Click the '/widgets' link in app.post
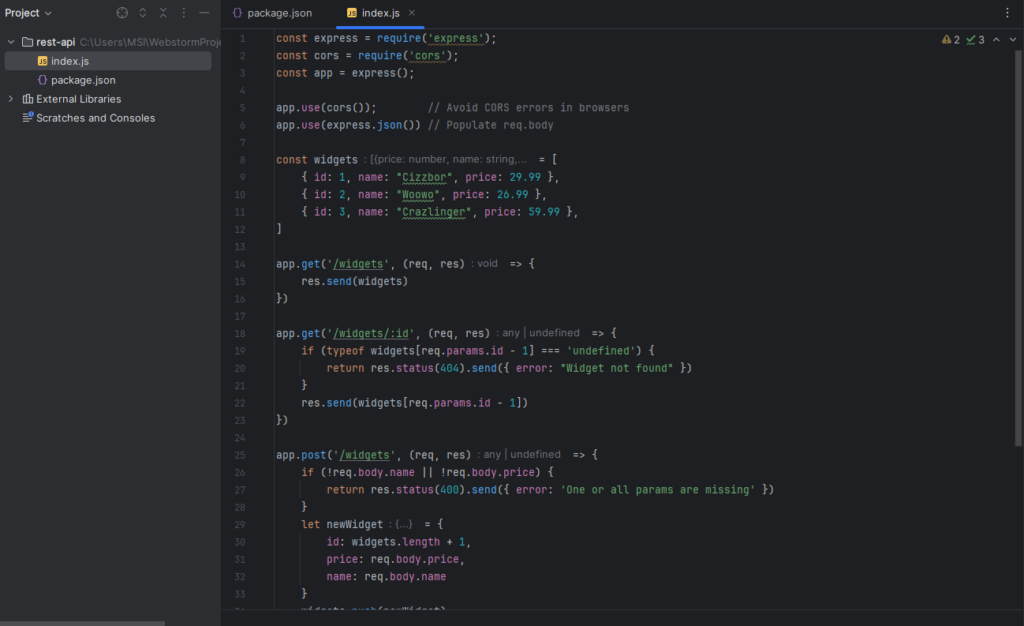This screenshot has height=626, width=1024. [364, 455]
